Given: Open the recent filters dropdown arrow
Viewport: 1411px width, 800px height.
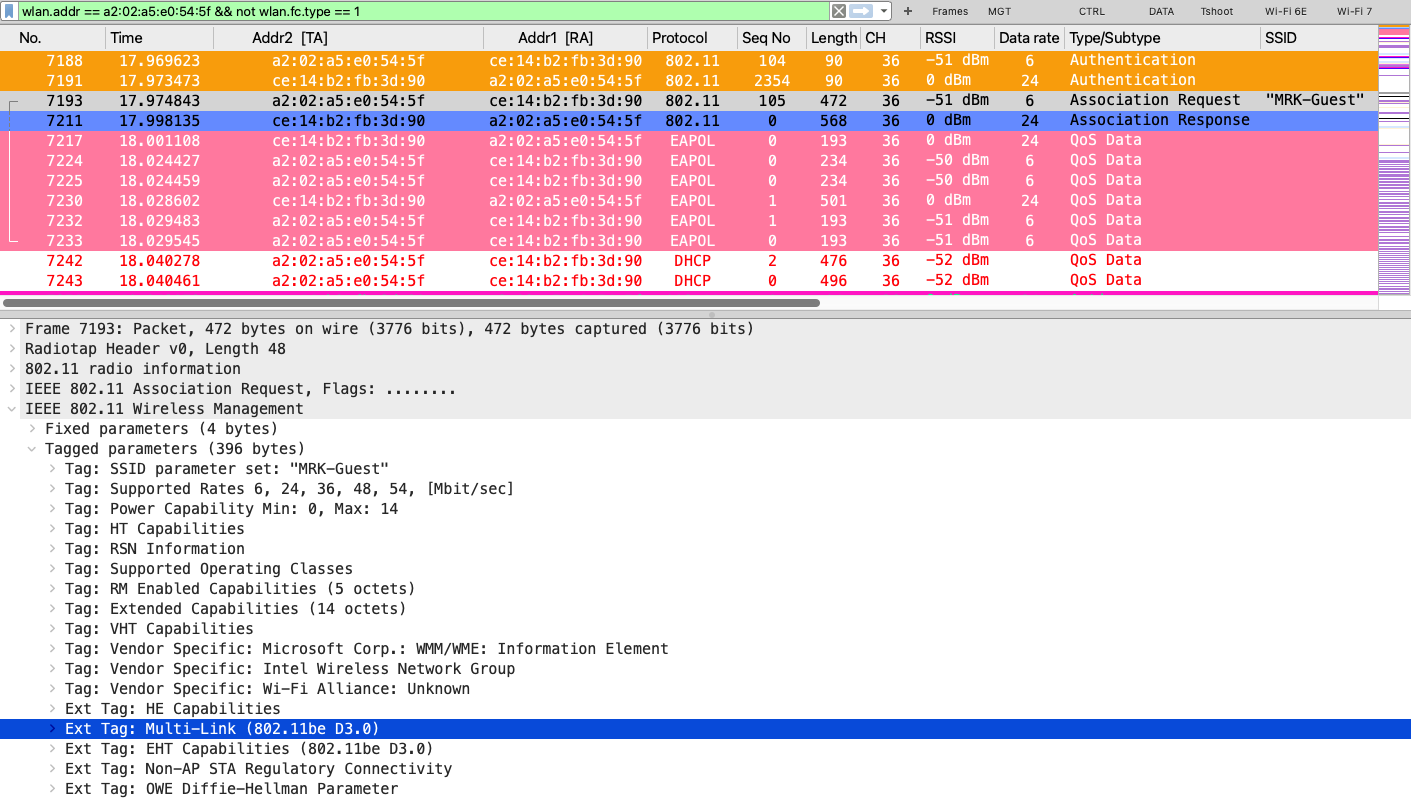Looking at the screenshot, I should point(884,11).
